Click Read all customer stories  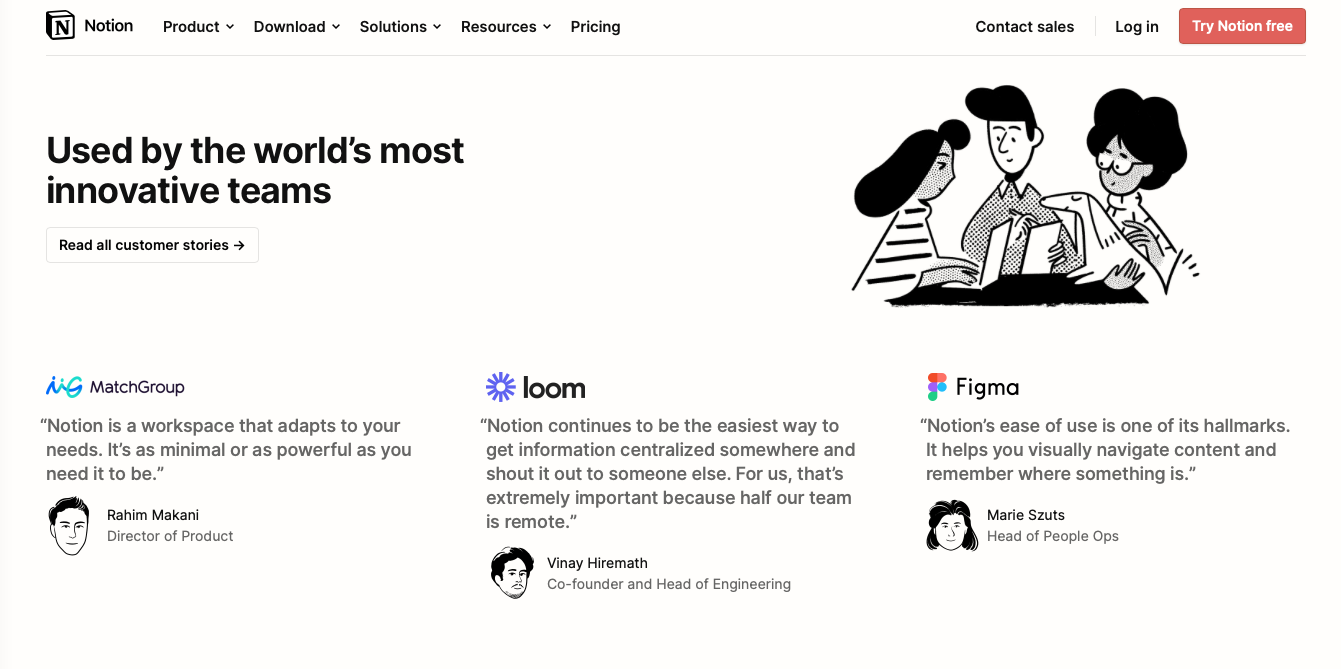point(152,245)
